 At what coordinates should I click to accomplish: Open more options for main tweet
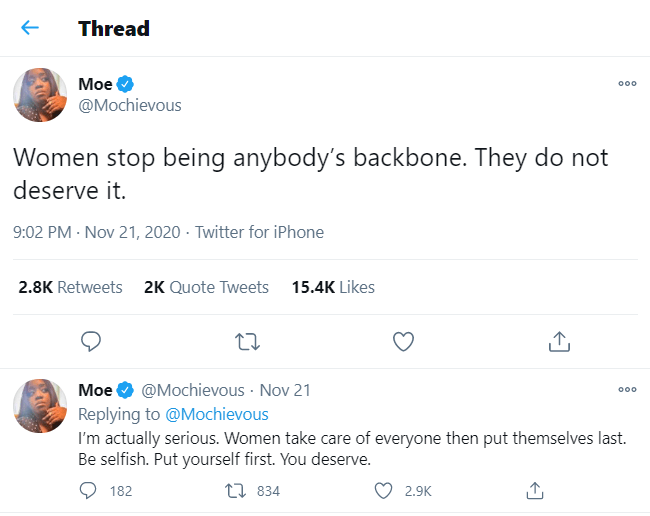627,85
